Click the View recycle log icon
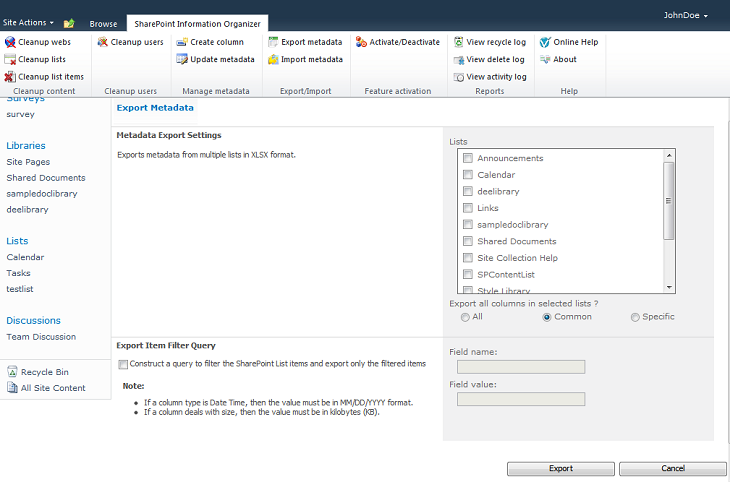Screen dimensions: 730x482 (x=459, y=42)
